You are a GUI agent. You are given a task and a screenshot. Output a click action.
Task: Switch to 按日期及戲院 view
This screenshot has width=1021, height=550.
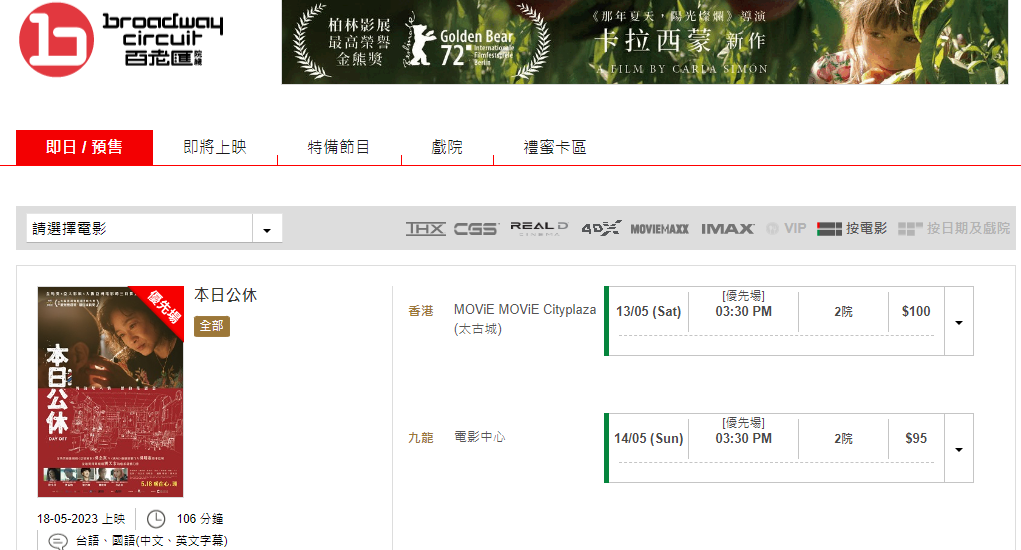(x=954, y=228)
